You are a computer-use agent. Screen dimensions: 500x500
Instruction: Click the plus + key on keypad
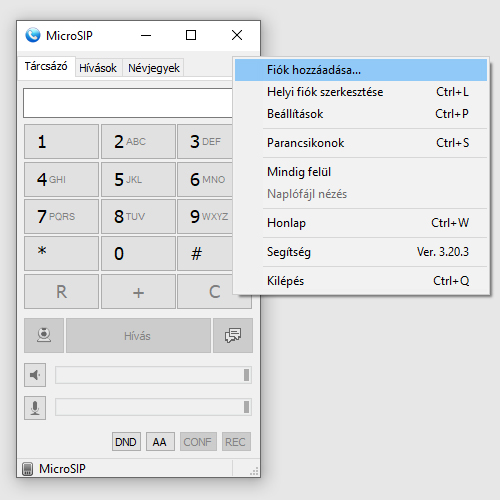click(138, 292)
